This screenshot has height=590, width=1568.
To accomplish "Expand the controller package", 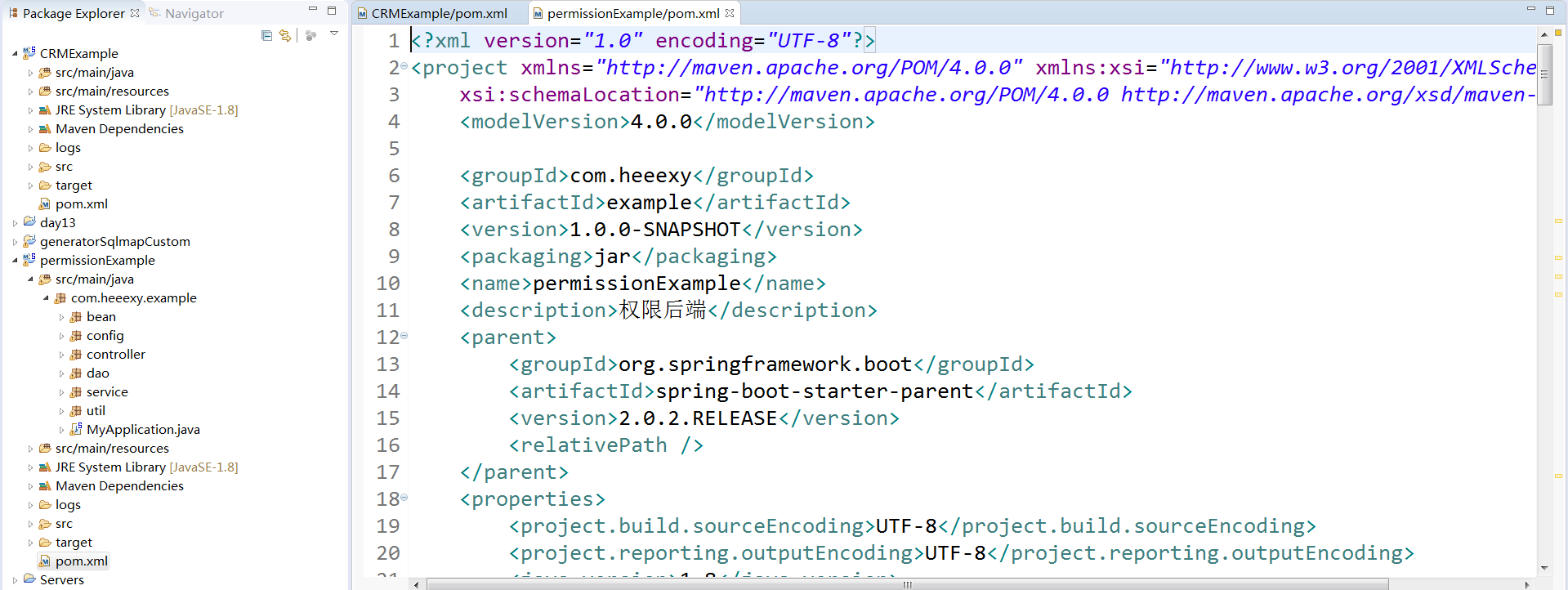I will pos(60,354).
